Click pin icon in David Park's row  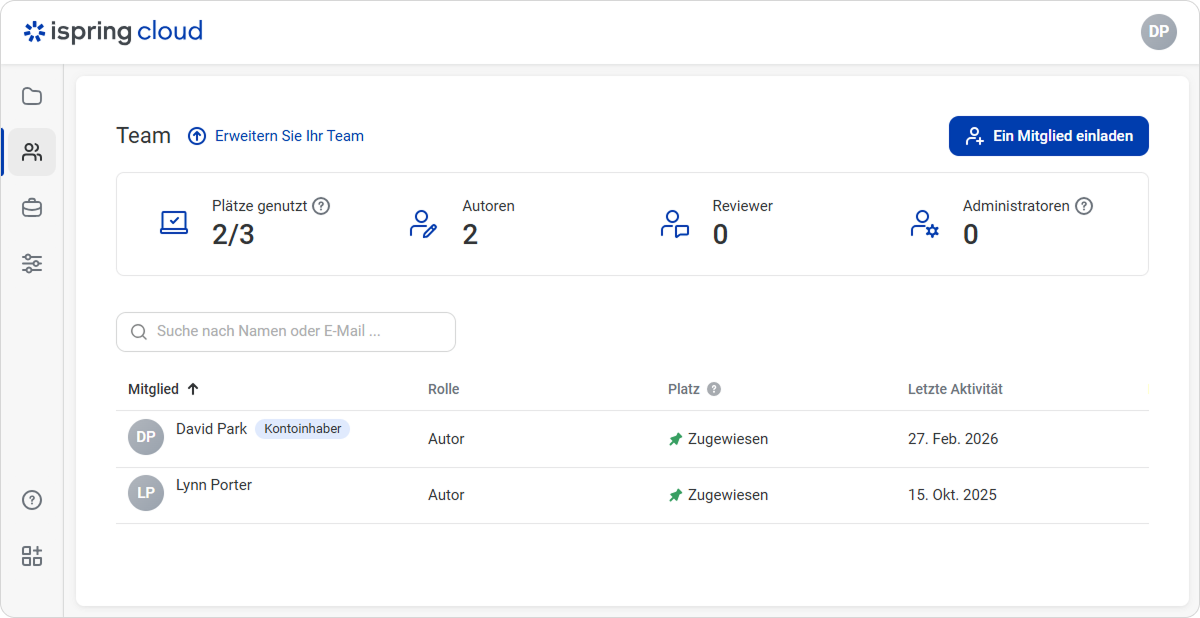pyautogui.click(x=675, y=439)
